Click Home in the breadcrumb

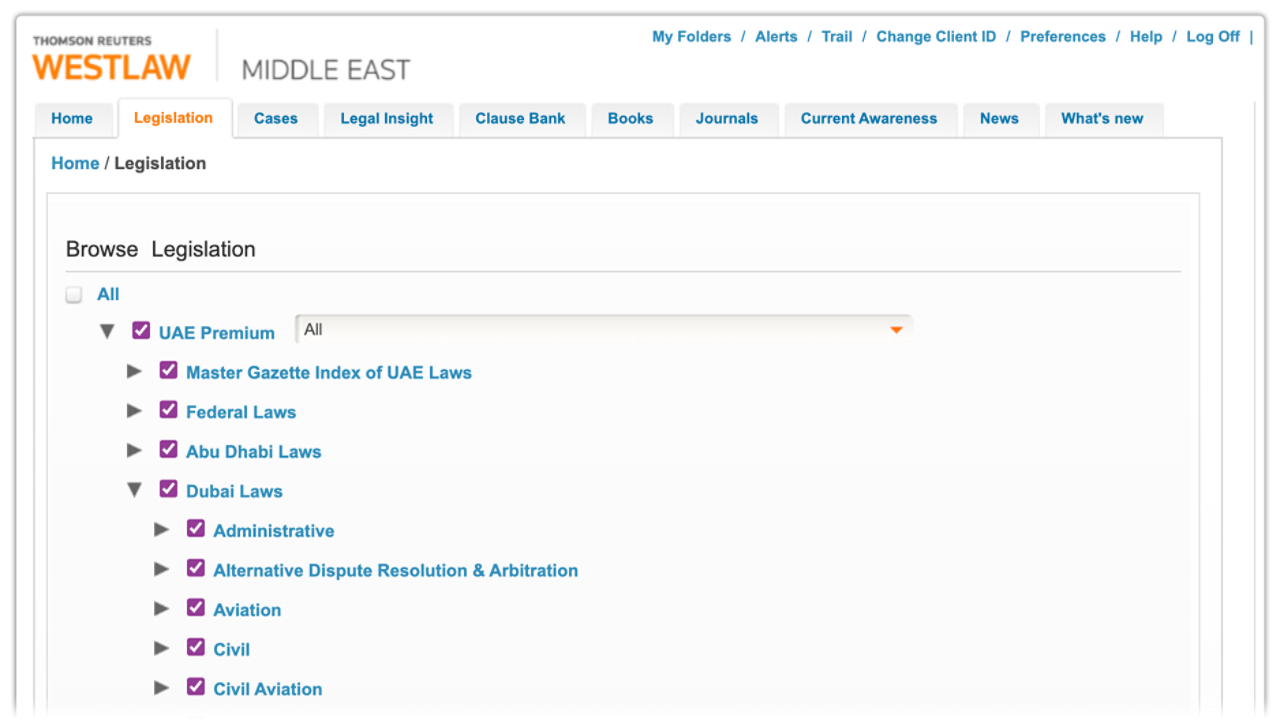pyautogui.click(x=75, y=164)
